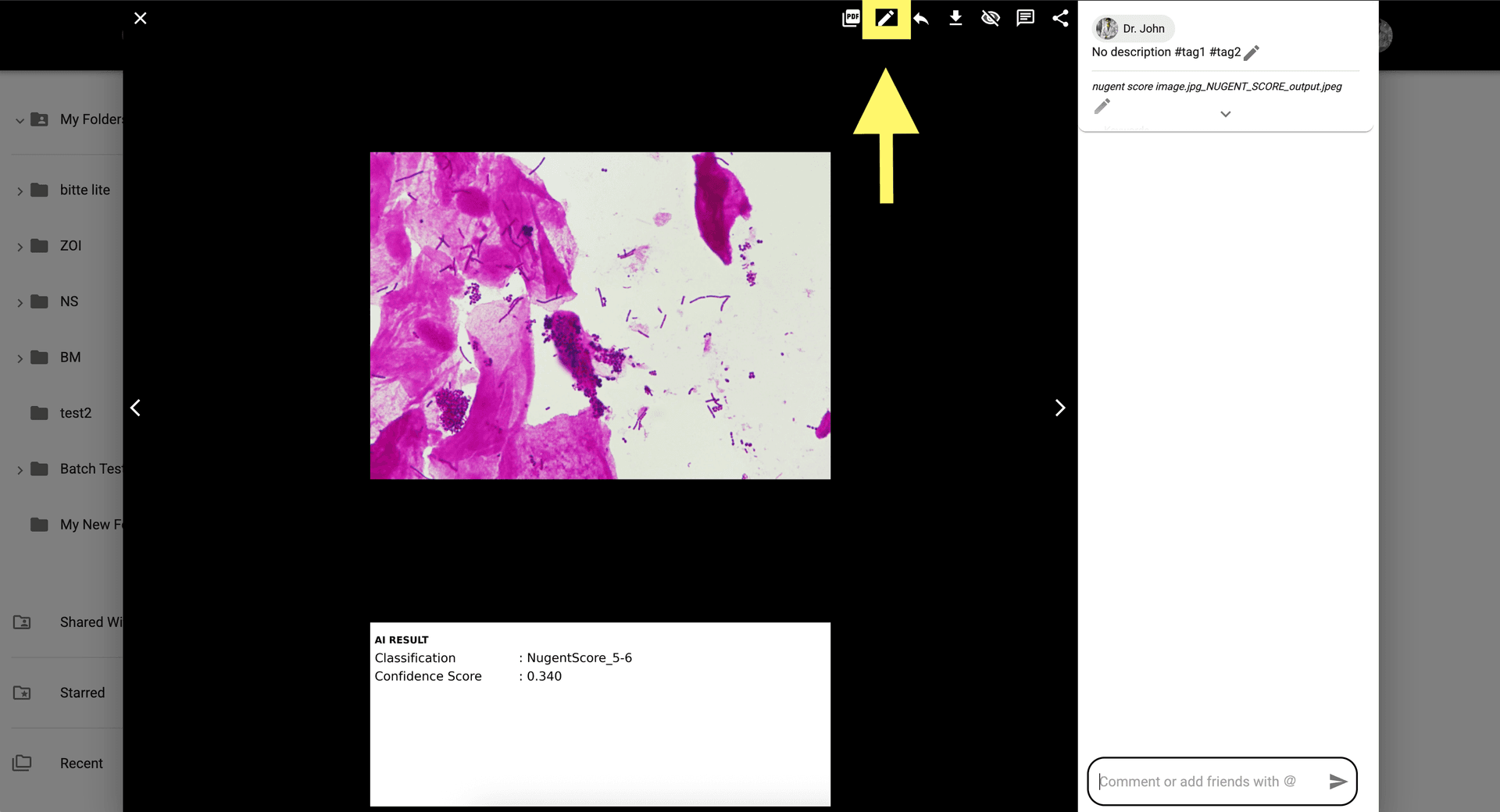Open the comments panel icon

click(x=1025, y=18)
